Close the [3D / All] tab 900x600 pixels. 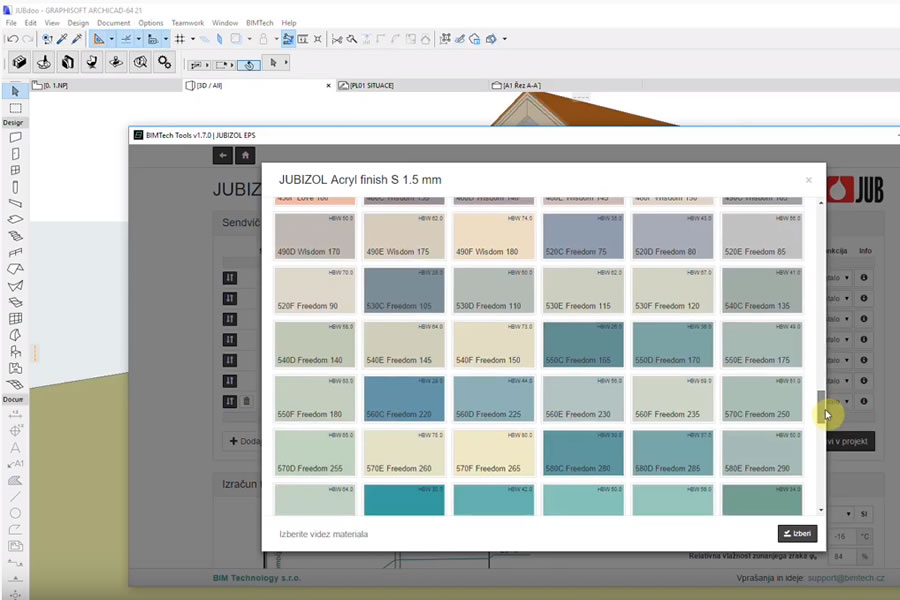click(x=328, y=86)
